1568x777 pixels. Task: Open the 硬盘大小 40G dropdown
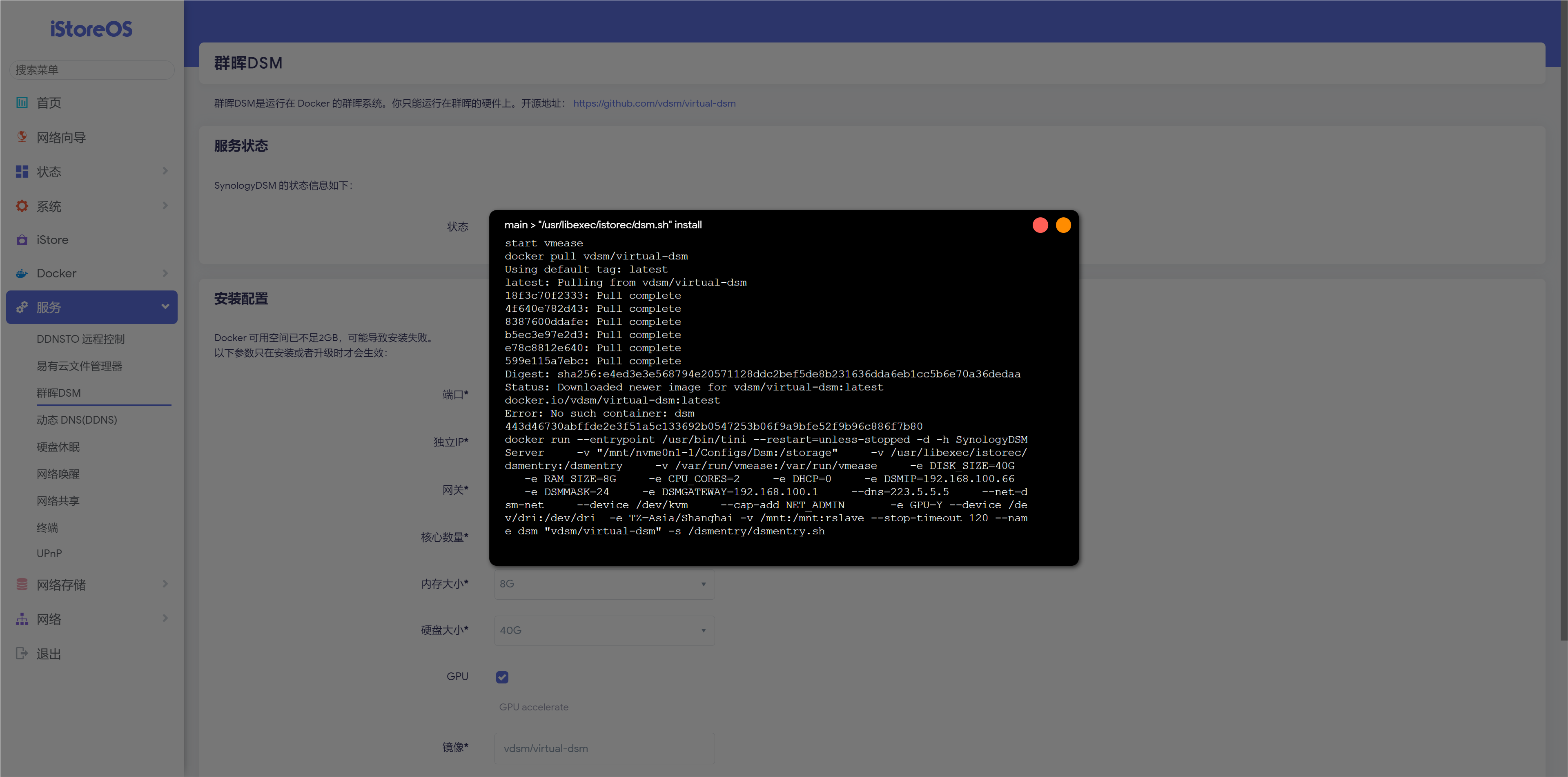[604, 630]
